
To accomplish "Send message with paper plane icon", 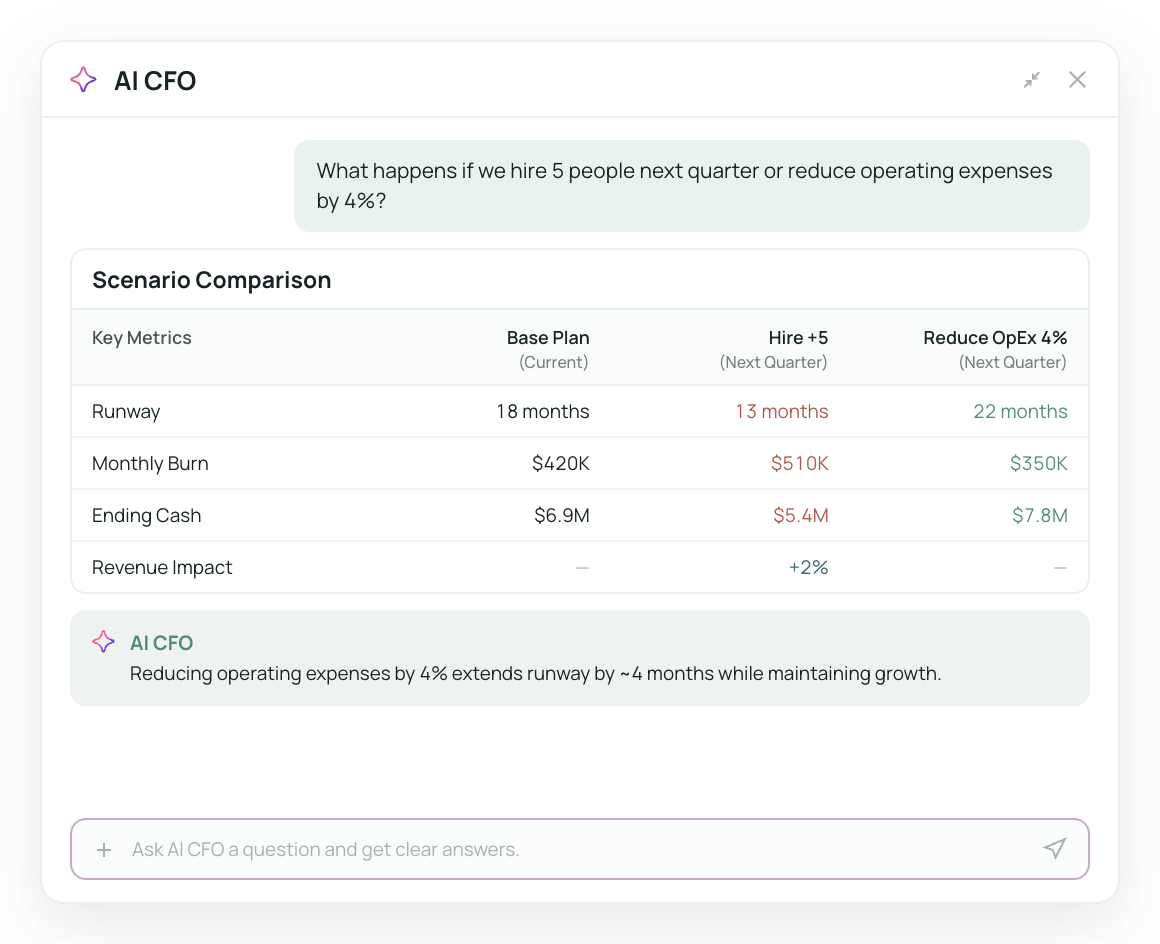I will click(x=1055, y=849).
